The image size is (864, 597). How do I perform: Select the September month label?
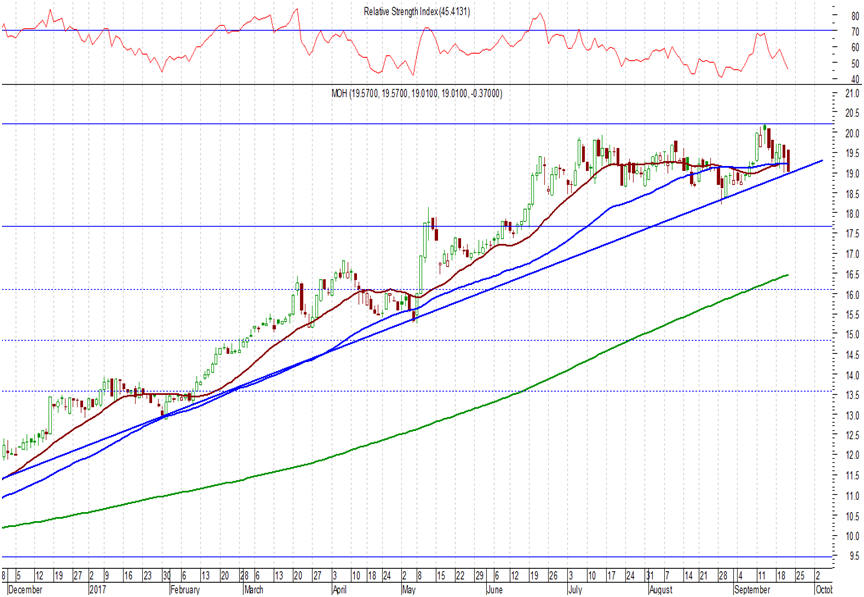click(x=752, y=590)
